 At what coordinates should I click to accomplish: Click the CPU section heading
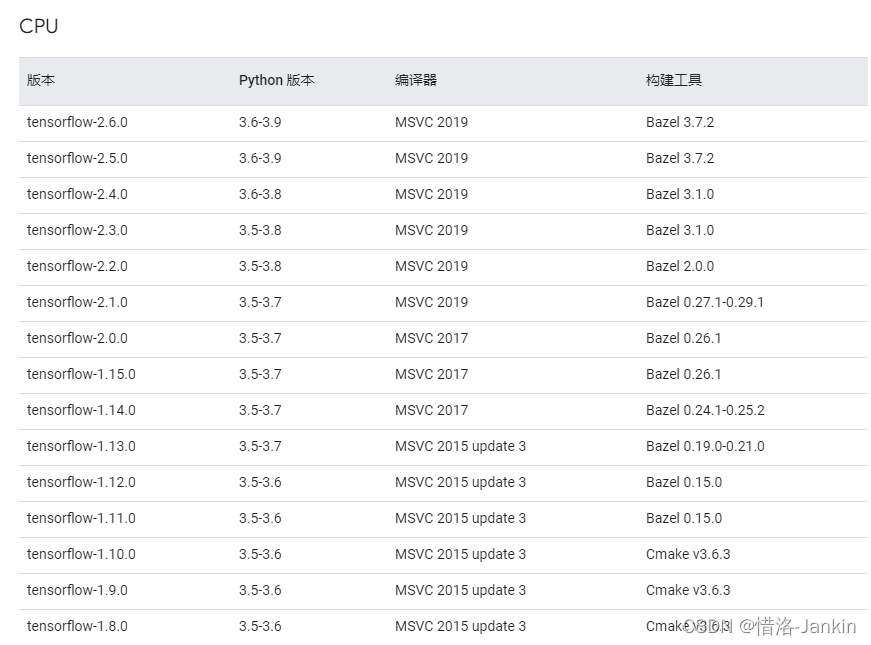click(39, 27)
